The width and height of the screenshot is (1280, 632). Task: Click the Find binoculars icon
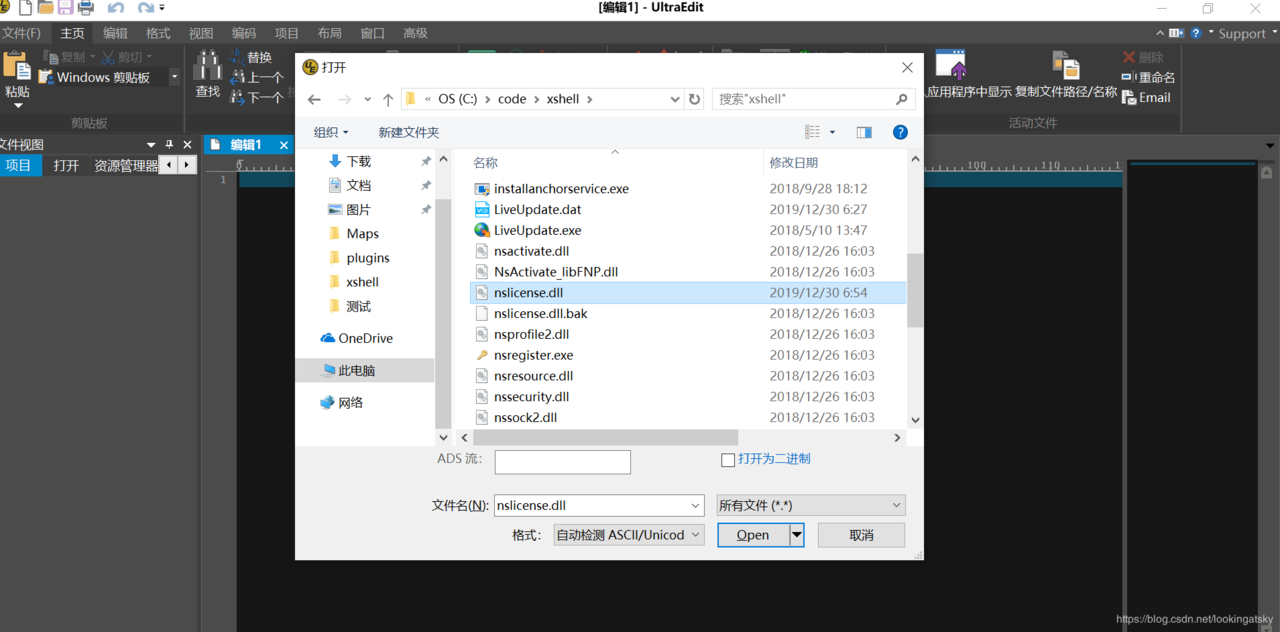click(x=207, y=65)
